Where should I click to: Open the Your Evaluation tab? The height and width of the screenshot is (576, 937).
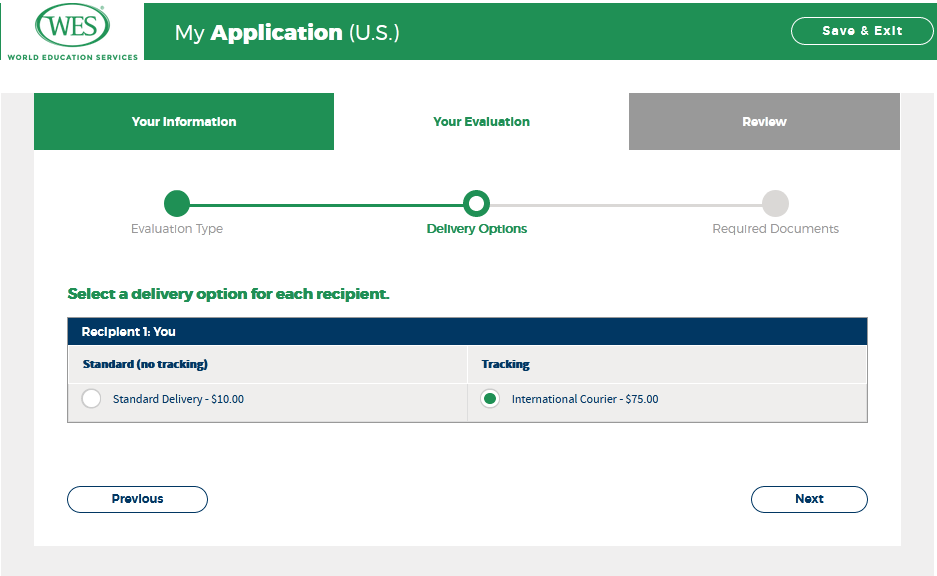point(481,122)
